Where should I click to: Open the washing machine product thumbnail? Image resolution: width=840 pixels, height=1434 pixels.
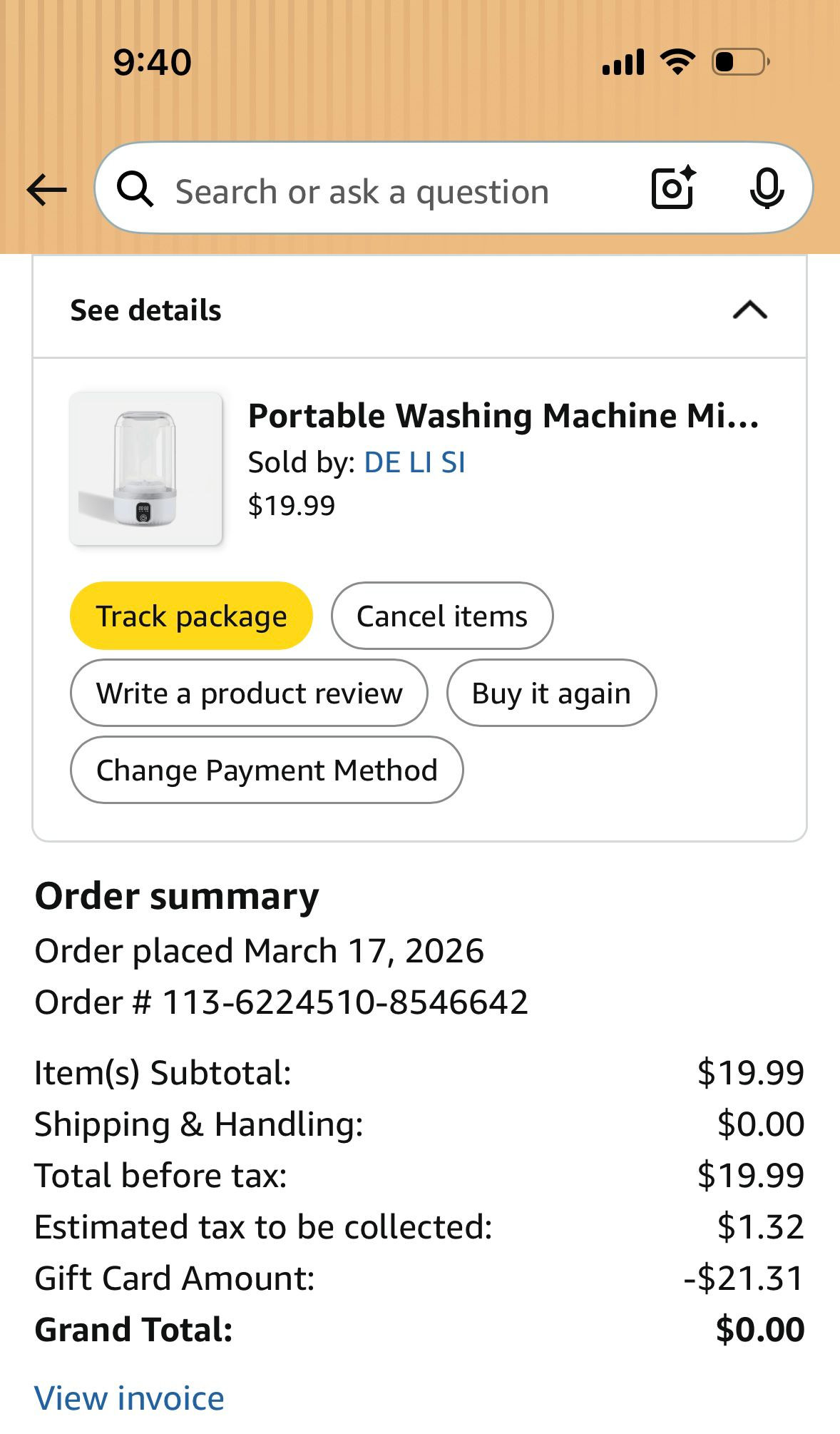pyautogui.click(x=146, y=469)
